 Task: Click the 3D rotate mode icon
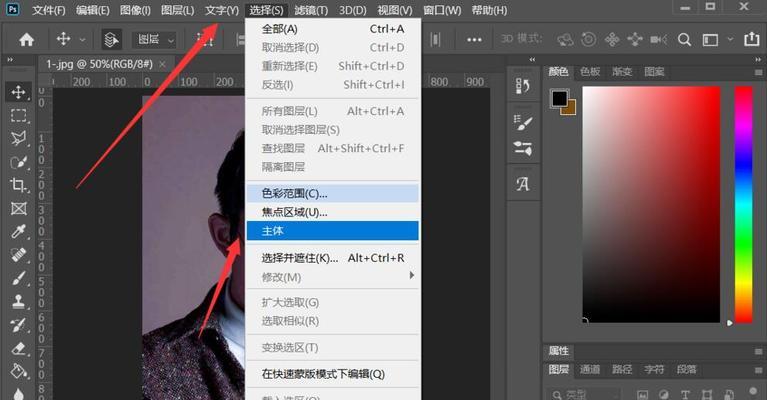[588, 40]
